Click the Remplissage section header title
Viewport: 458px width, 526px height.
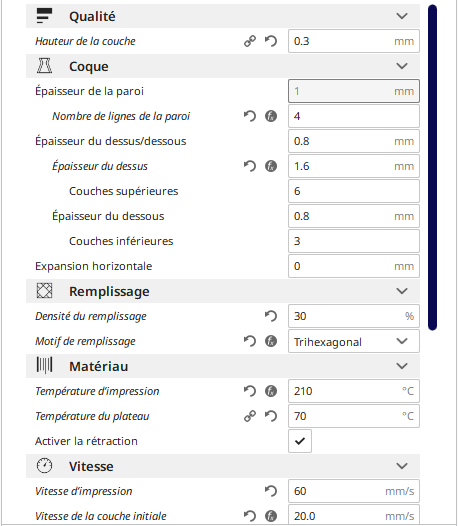coord(109,292)
